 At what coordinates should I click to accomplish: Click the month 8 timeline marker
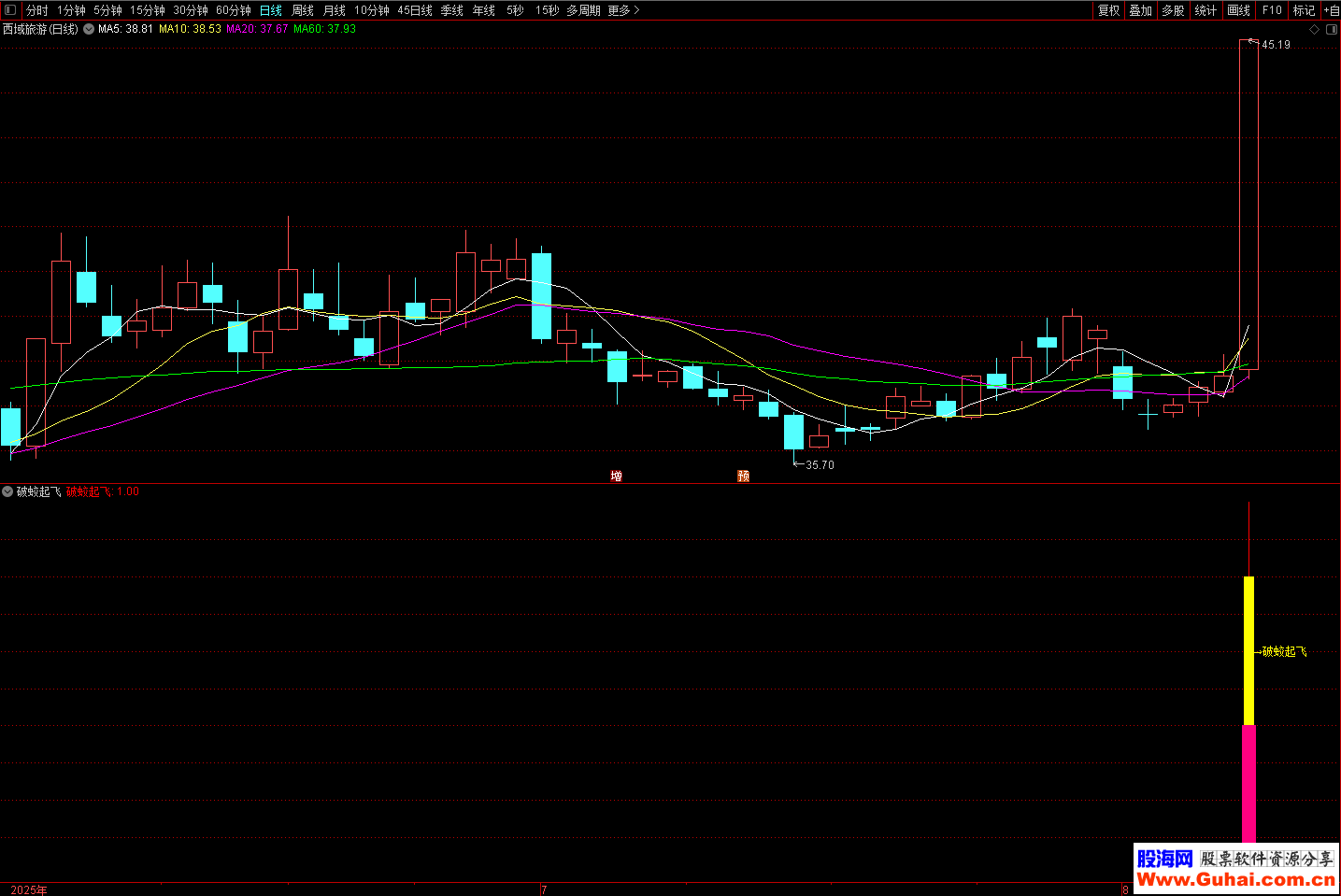click(1126, 889)
